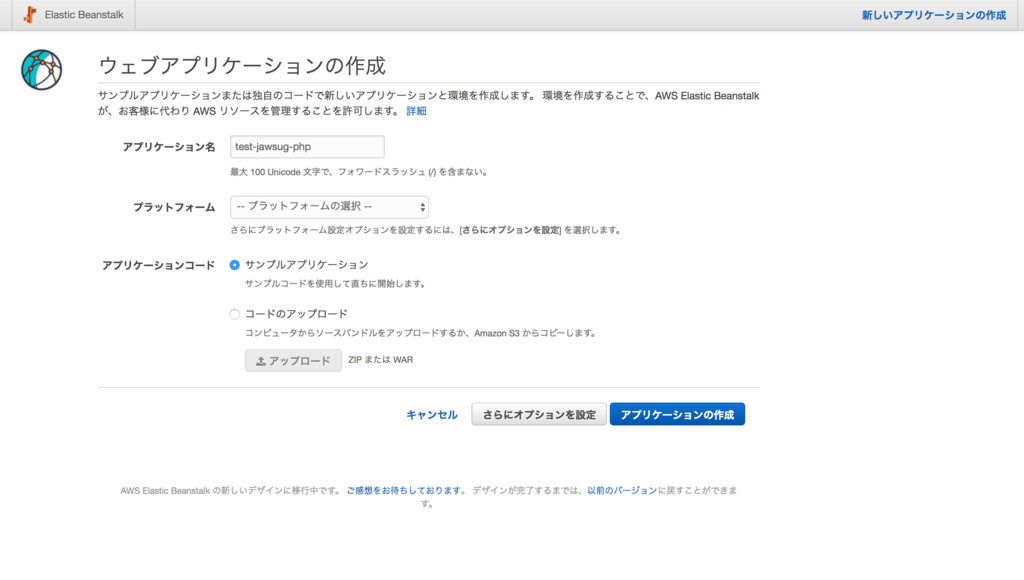The image size is (1024, 580).
Task: Open the プラットフォームの選択 dropdown
Action: point(329,207)
